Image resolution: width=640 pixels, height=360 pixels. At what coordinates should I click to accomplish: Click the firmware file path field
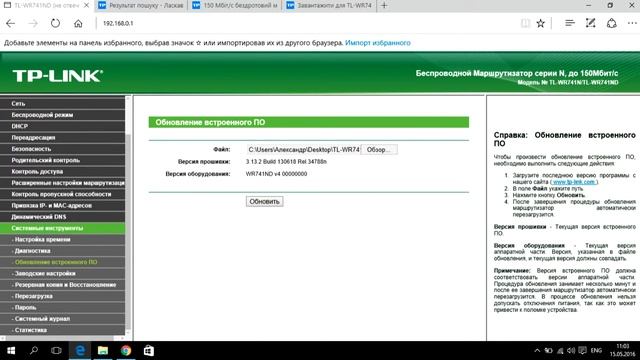click(303, 150)
